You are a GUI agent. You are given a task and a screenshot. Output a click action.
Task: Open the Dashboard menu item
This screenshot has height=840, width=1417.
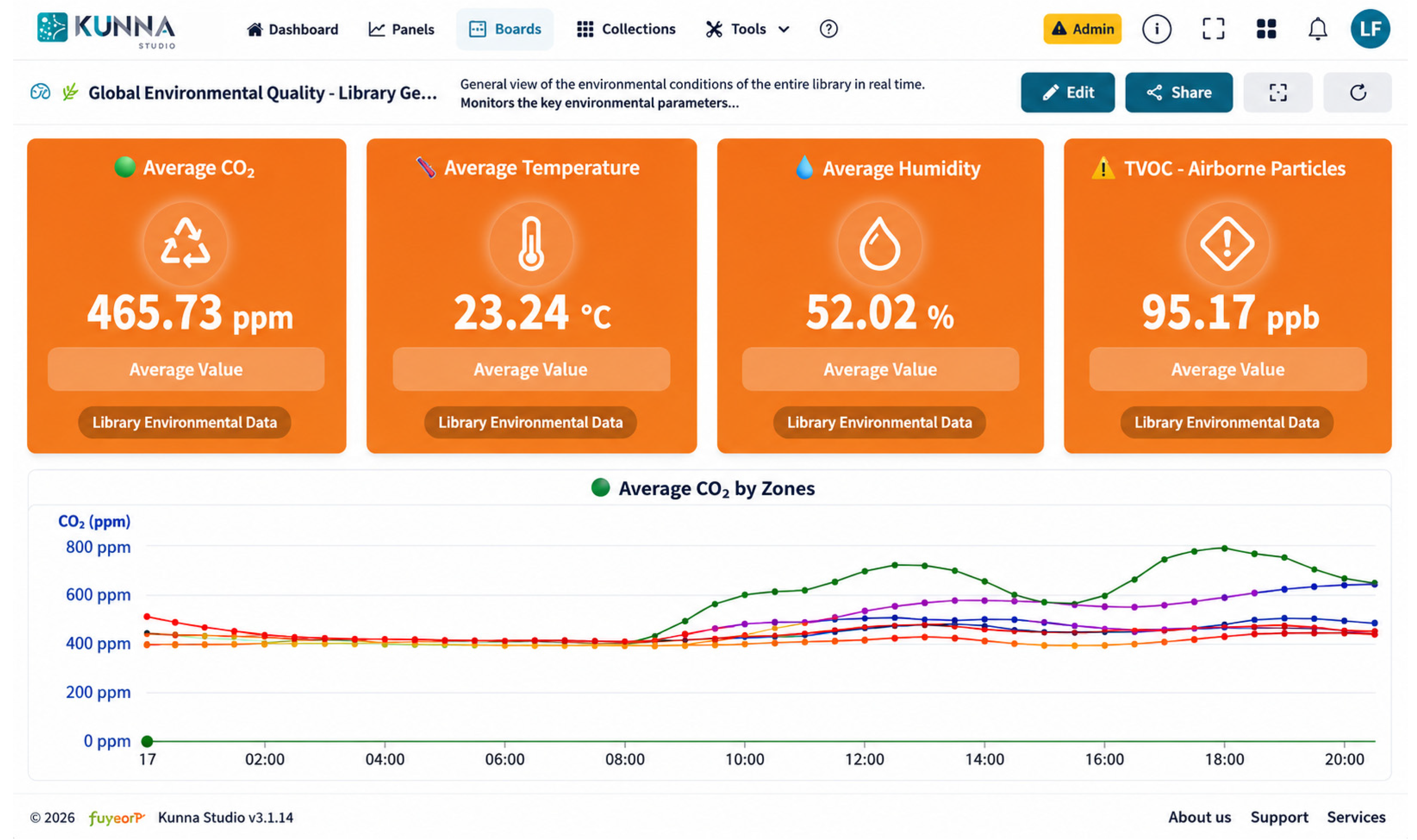pos(292,29)
